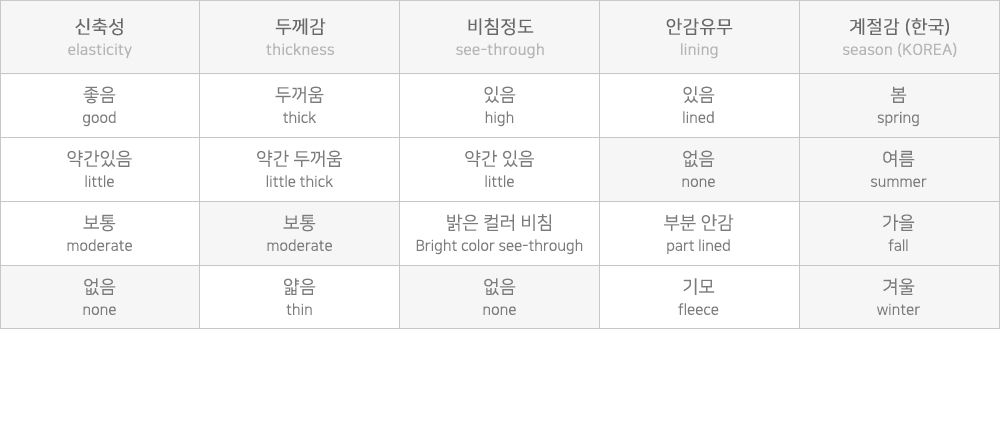Viewport: 1000px width, 429px height.
Task: Choose the 'winter' season cell
Action: click(899, 297)
